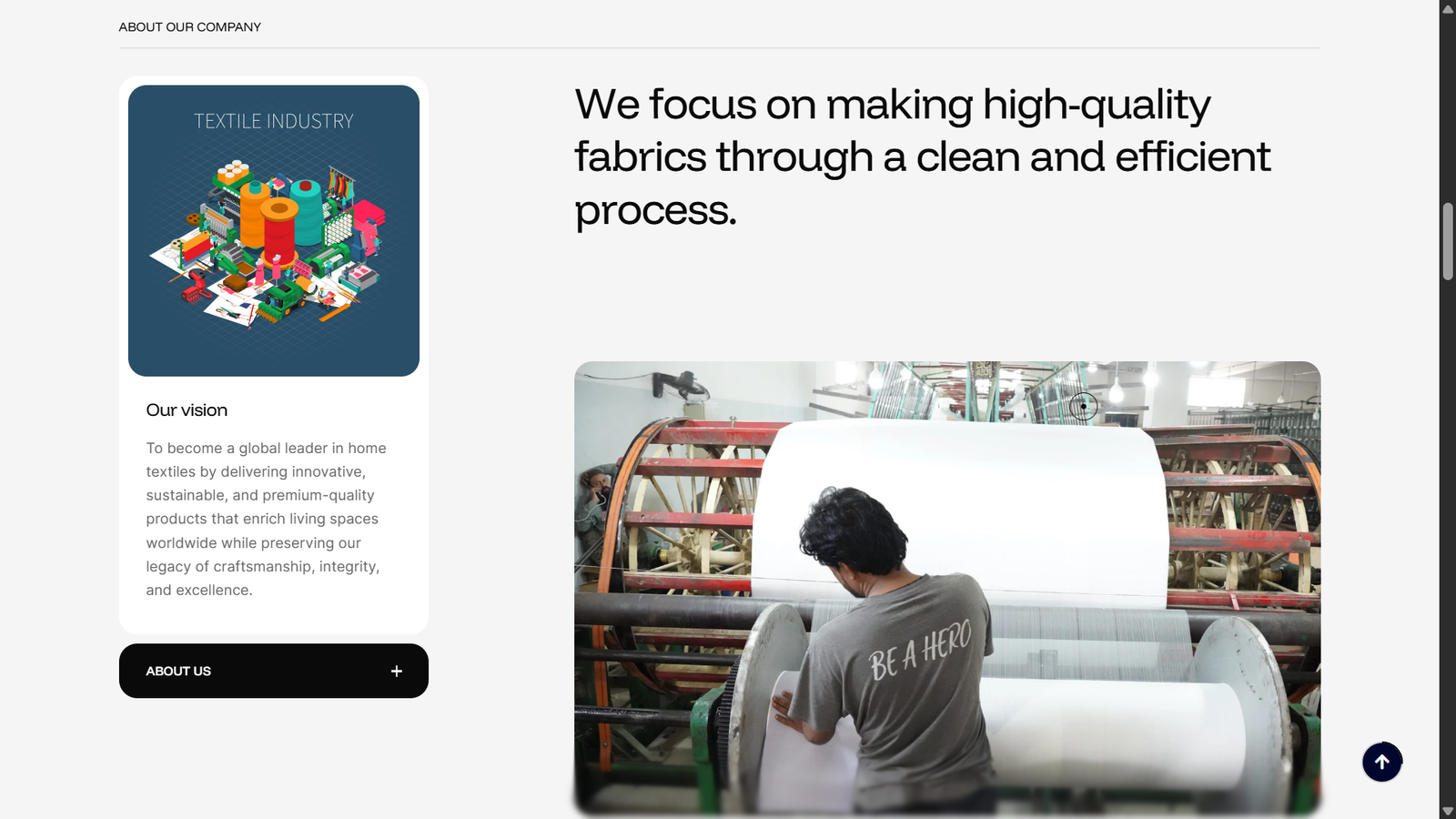Click the white fabric roll in the photo

(x=960, y=510)
